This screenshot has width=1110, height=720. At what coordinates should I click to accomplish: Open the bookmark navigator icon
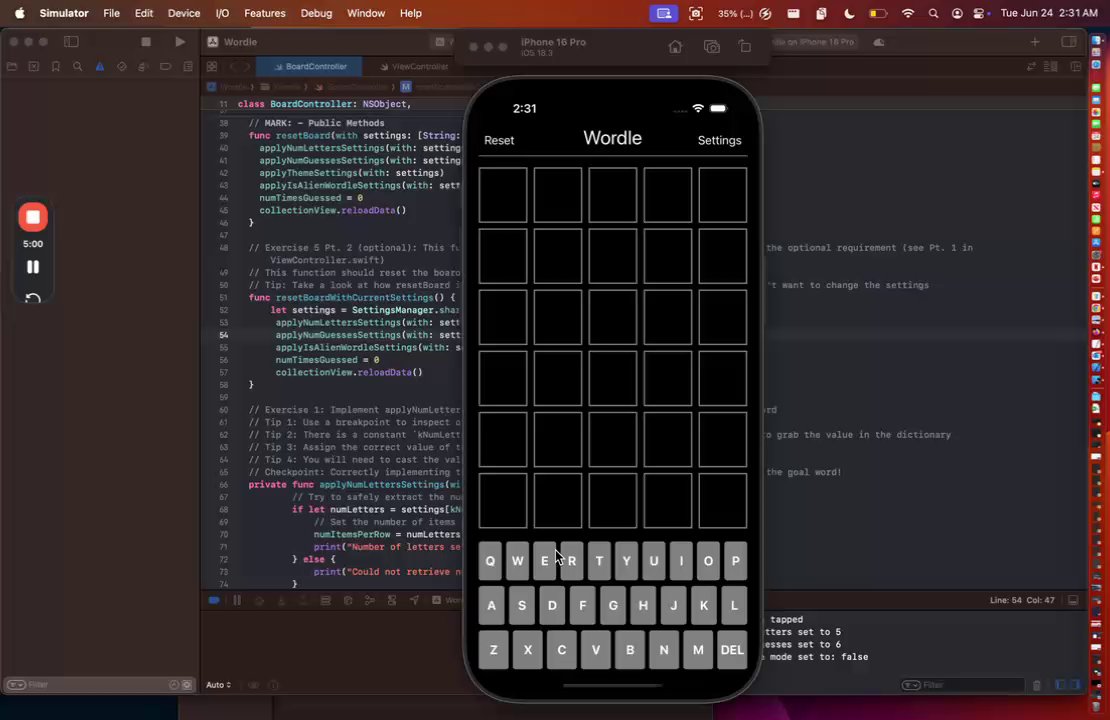[56, 67]
